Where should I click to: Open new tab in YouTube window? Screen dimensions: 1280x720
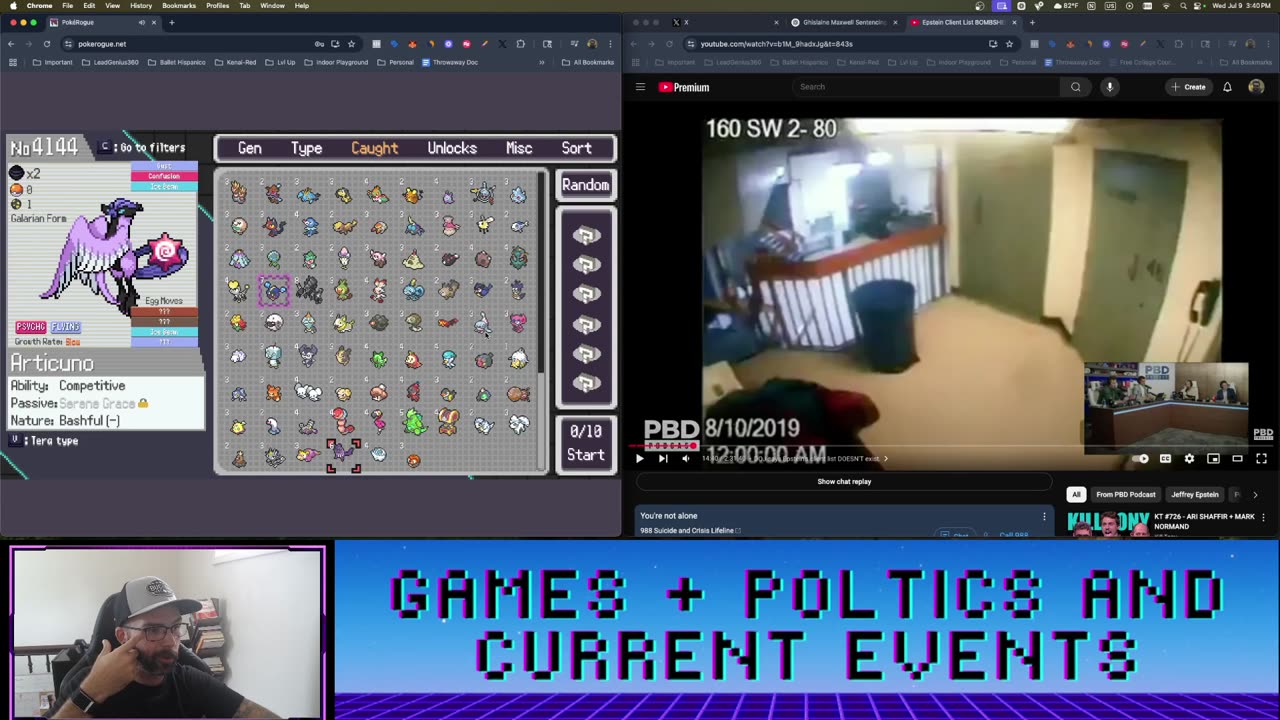point(1031,22)
